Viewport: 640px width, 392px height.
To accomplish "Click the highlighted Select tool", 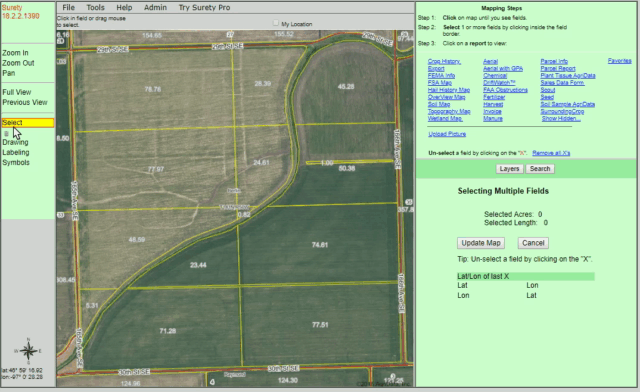I will point(27,122).
